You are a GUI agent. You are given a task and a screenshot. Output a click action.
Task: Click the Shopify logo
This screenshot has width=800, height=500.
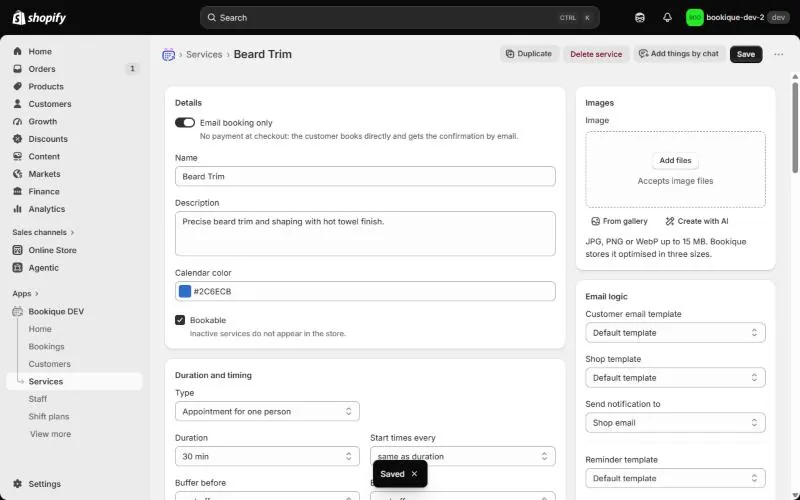coord(39,18)
